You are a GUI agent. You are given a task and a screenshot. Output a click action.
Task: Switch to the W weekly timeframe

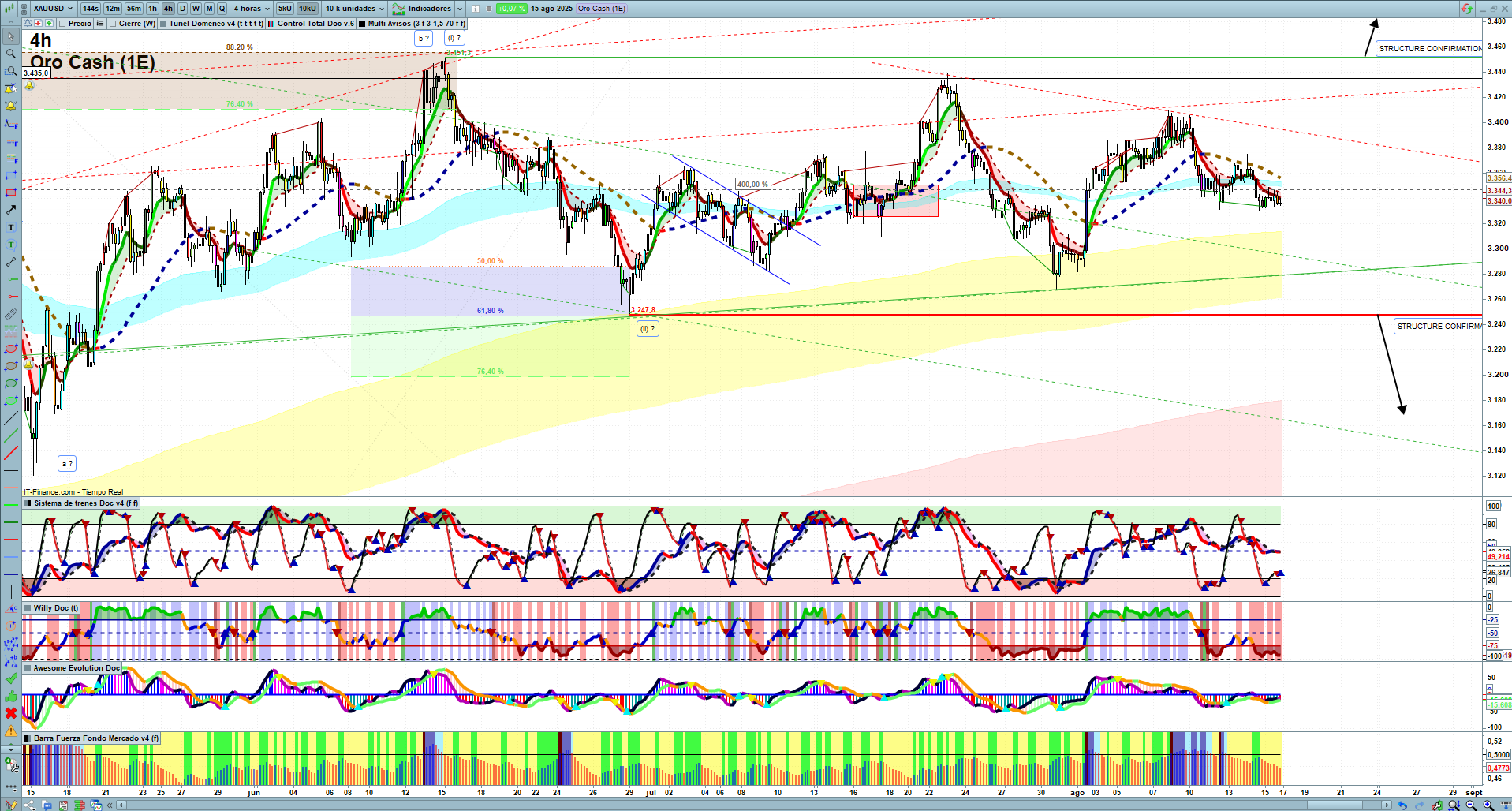coord(196,9)
